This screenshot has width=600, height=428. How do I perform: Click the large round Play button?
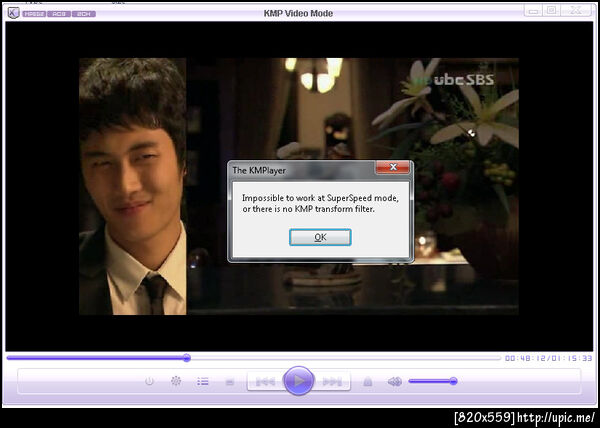tap(298, 381)
